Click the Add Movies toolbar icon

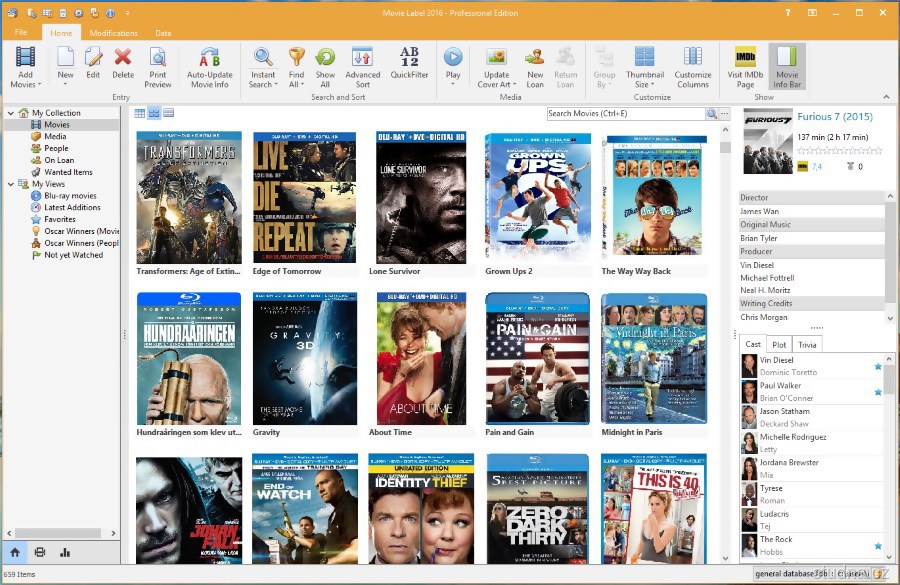(25, 58)
